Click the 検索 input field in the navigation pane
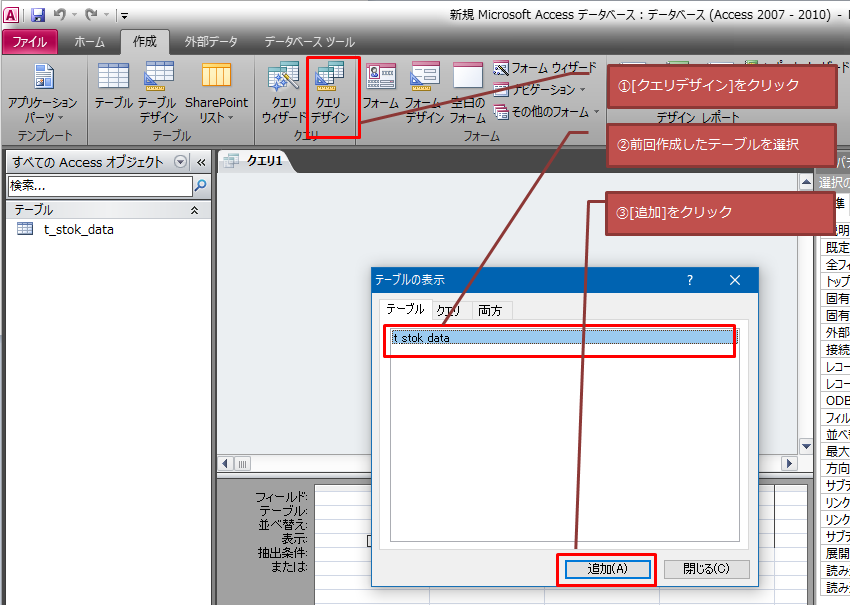850x605 pixels. [x=100, y=186]
